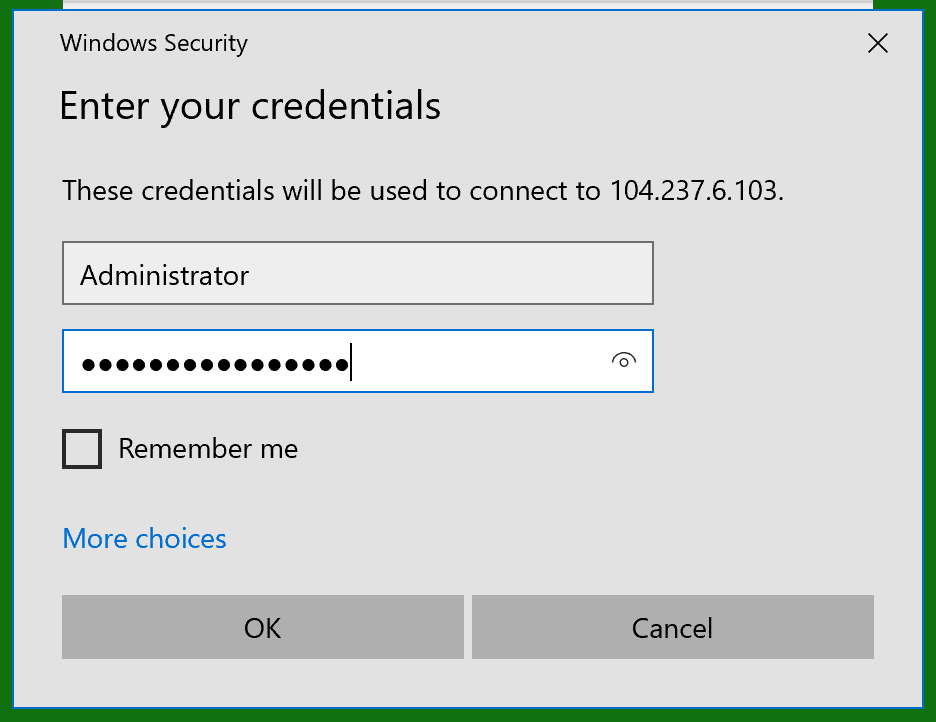Click the text mentioning 104.237.6.103
This screenshot has width=936, height=722.
click(423, 191)
